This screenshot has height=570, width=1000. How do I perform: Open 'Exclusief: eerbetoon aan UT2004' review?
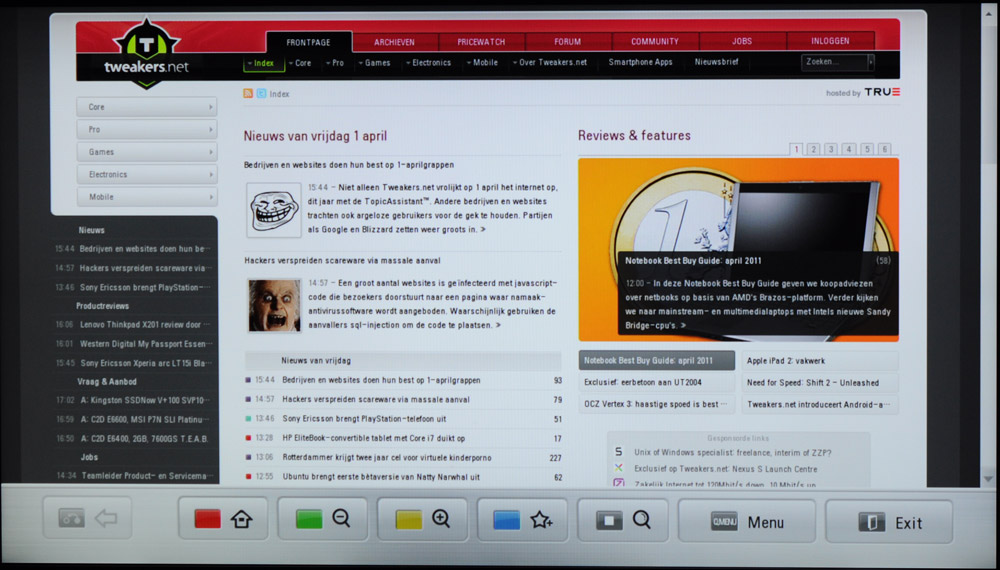(657, 383)
